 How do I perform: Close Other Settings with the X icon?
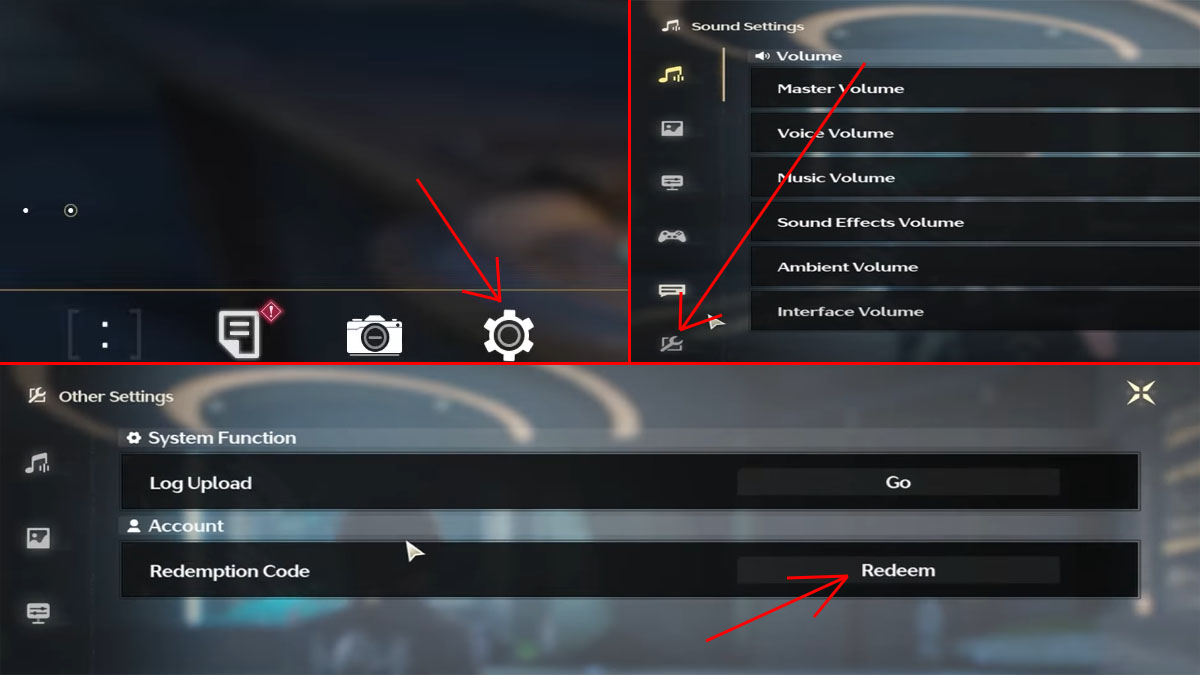tap(1141, 392)
